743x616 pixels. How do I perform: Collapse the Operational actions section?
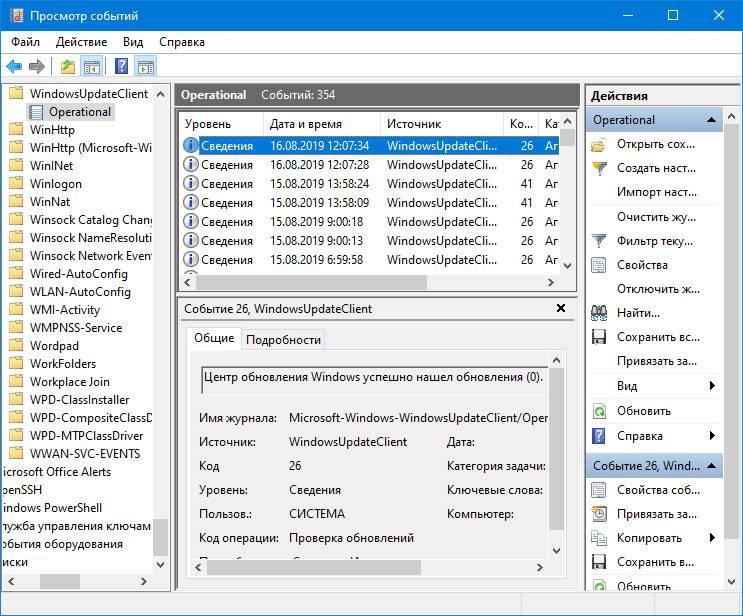pos(711,120)
